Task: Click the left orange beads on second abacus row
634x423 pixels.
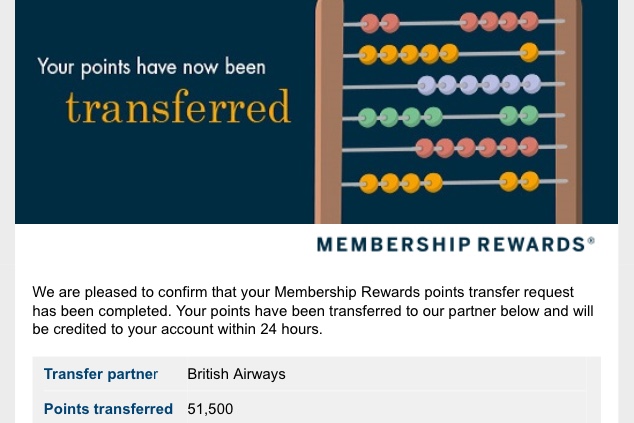Action: pyautogui.click(x=408, y=53)
